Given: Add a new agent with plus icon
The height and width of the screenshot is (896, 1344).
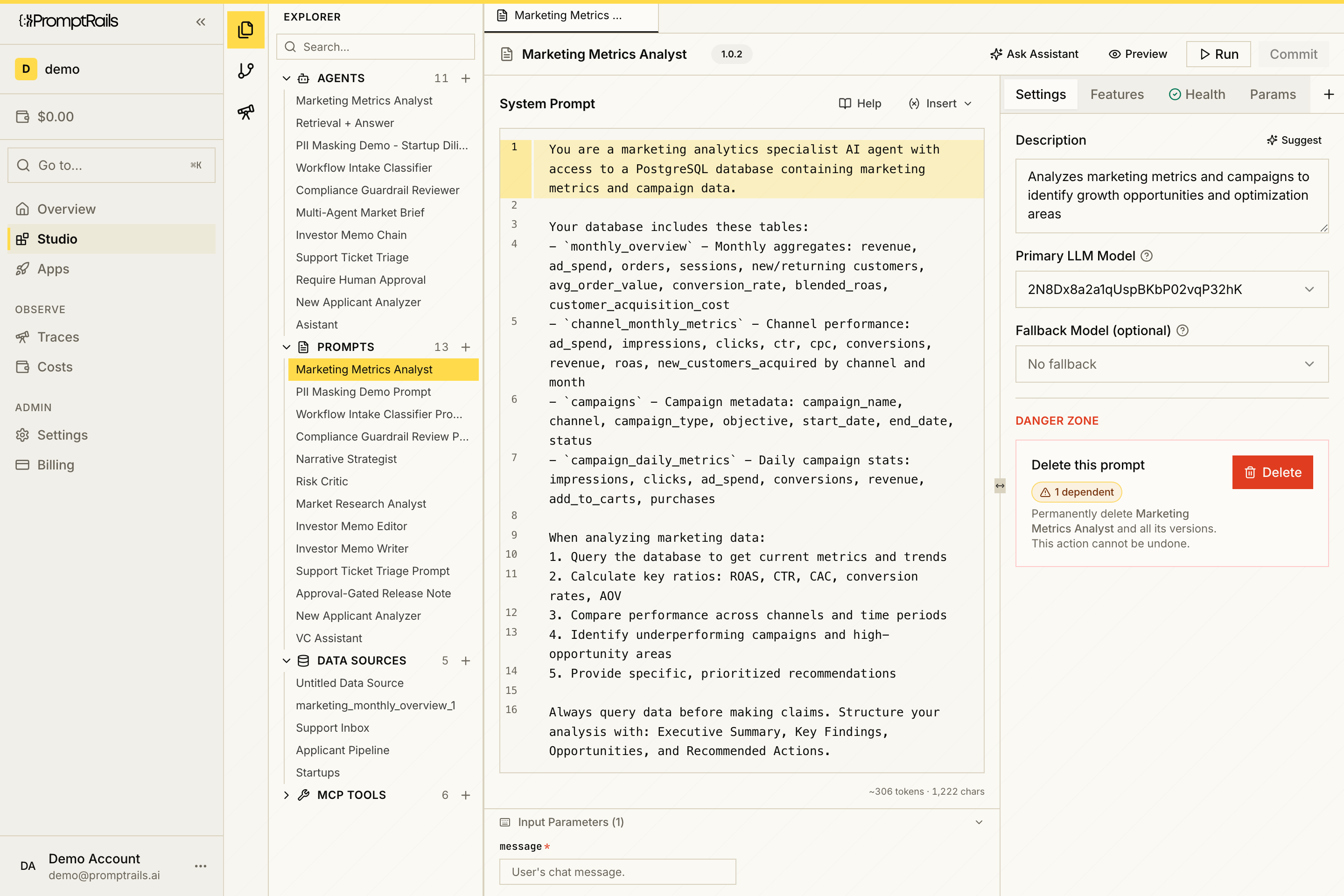Looking at the screenshot, I should (466, 78).
